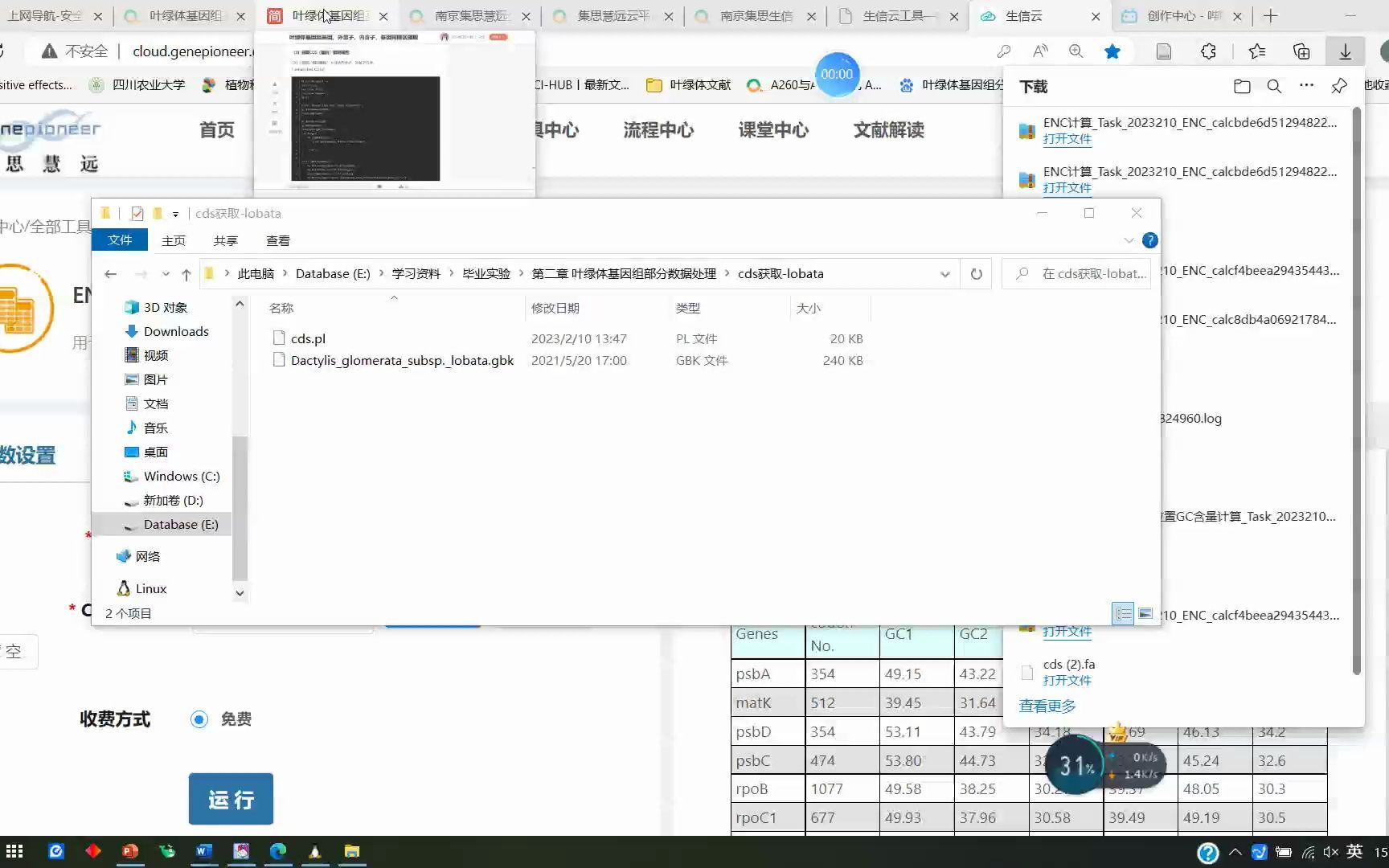Open File Explorer from the taskbar

pos(352,851)
